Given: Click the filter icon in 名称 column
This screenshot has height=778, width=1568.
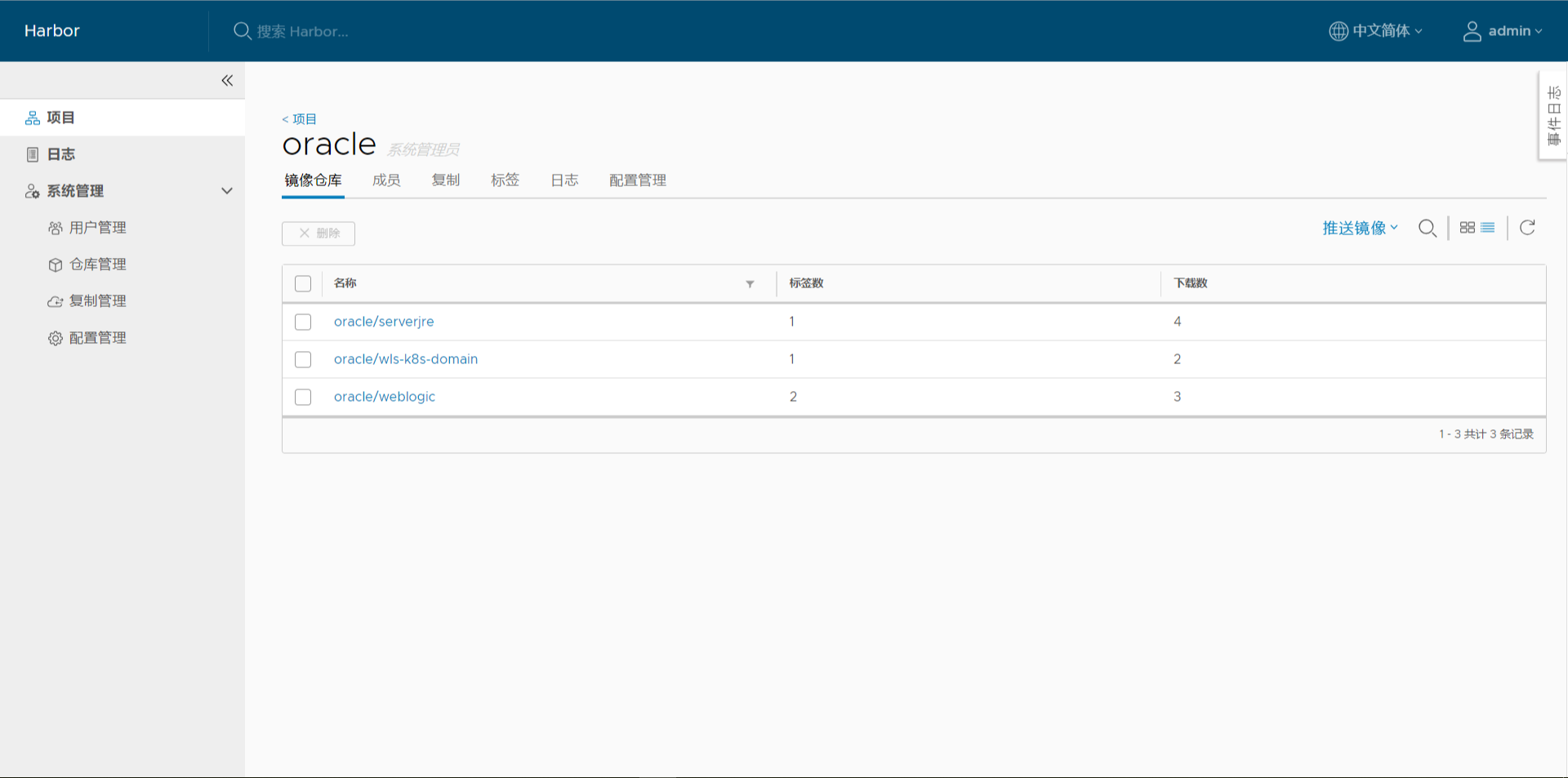Looking at the screenshot, I should tap(750, 284).
